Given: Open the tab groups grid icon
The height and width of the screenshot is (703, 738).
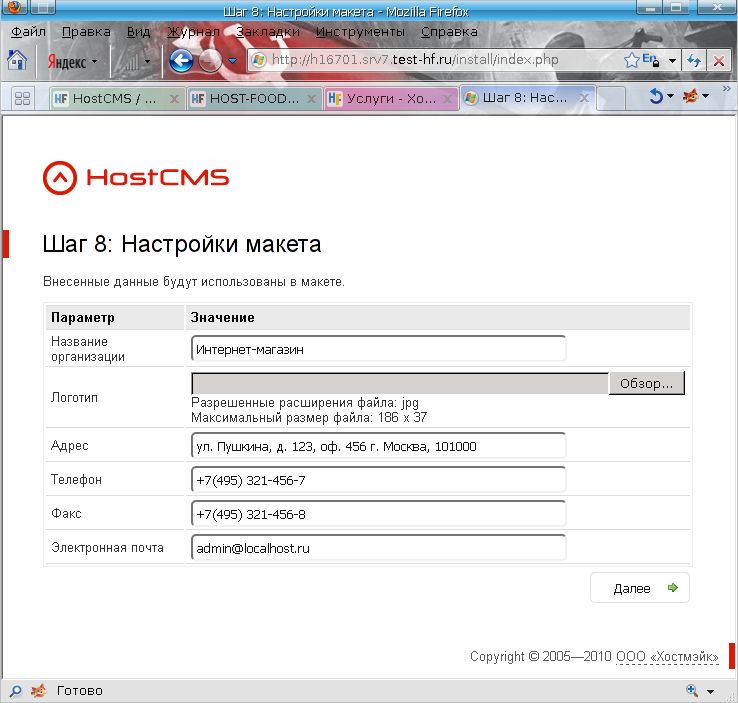Looking at the screenshot, I should point(22,98).
